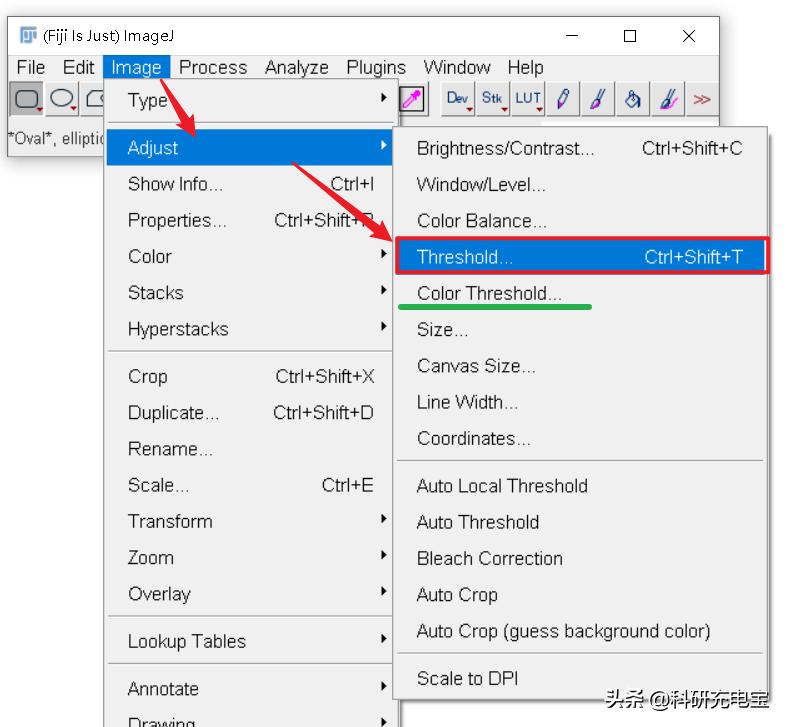Click Threshold... in Adjust submenu
Screen dimensions: 787x727
click(581, 257)
